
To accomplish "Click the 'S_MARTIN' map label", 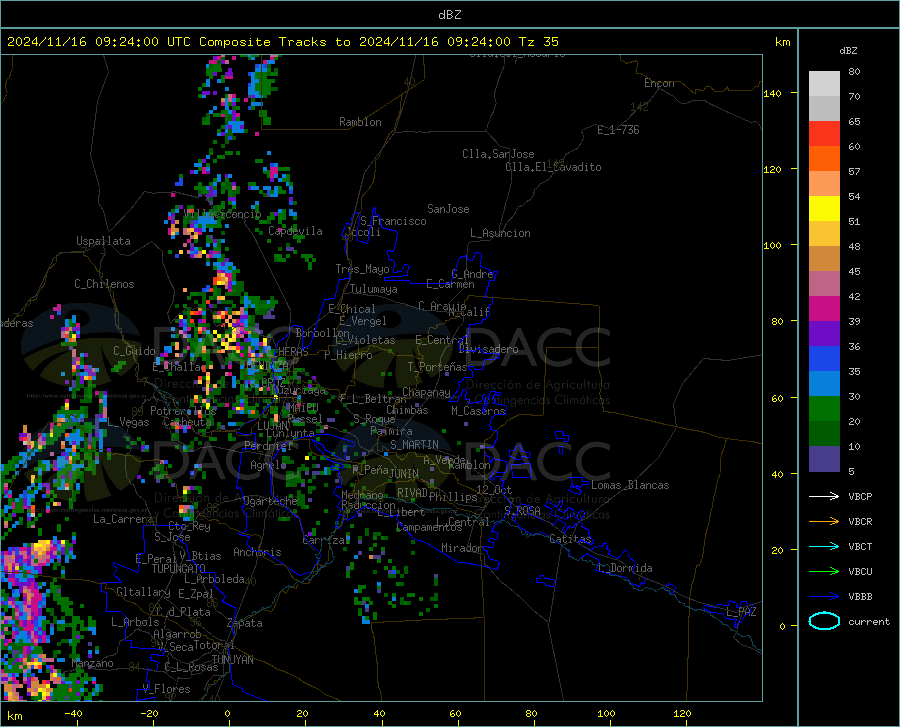I will coord(414,445).
